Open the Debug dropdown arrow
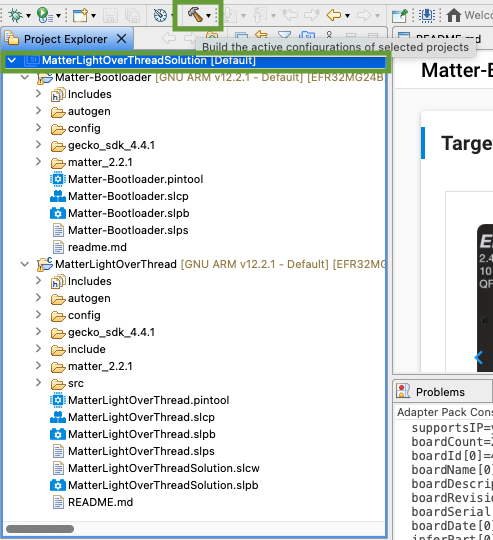This screenshot has height=540, width=493. (x=29, y=16)
